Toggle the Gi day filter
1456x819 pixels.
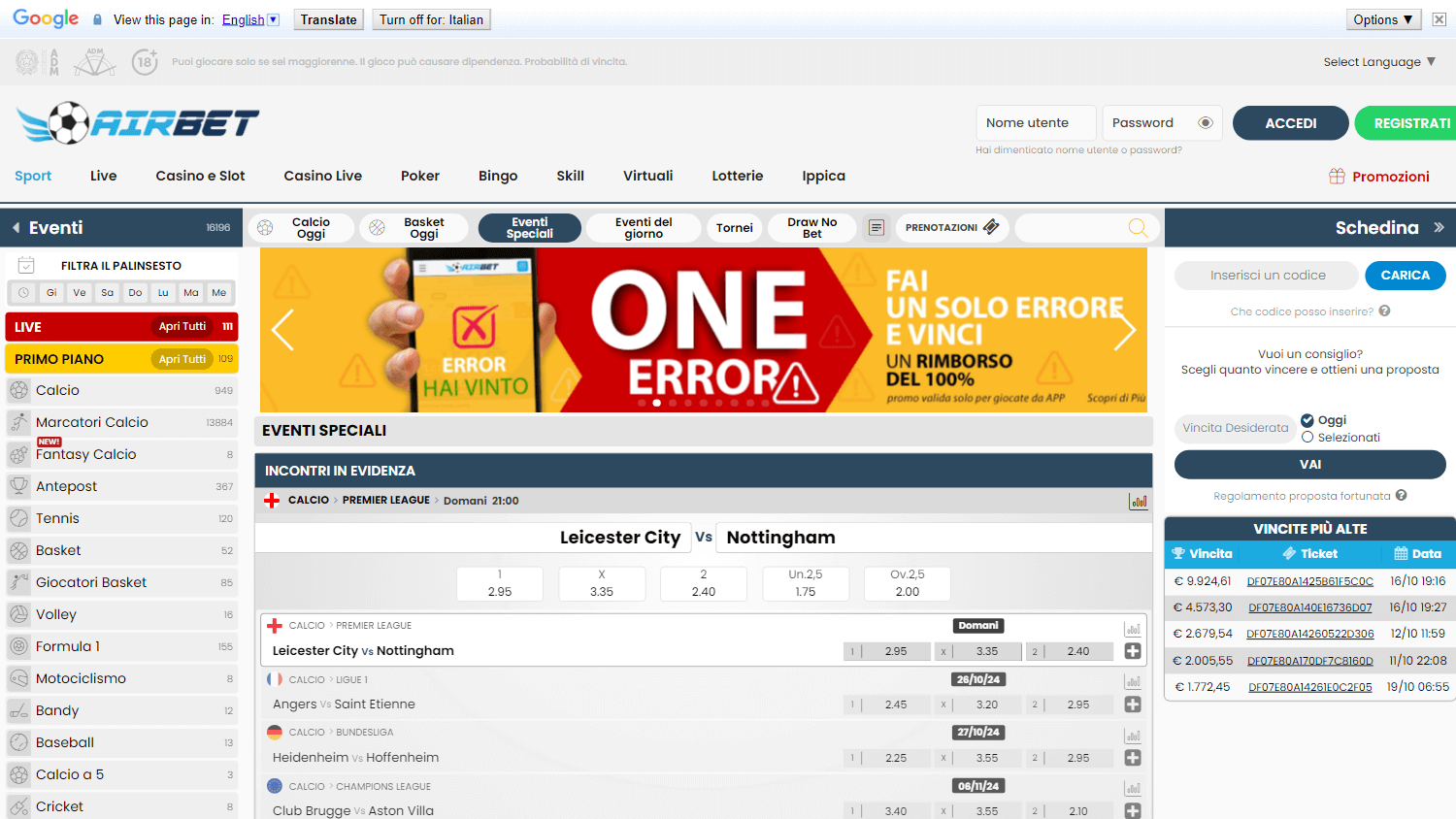pos(51,292)
